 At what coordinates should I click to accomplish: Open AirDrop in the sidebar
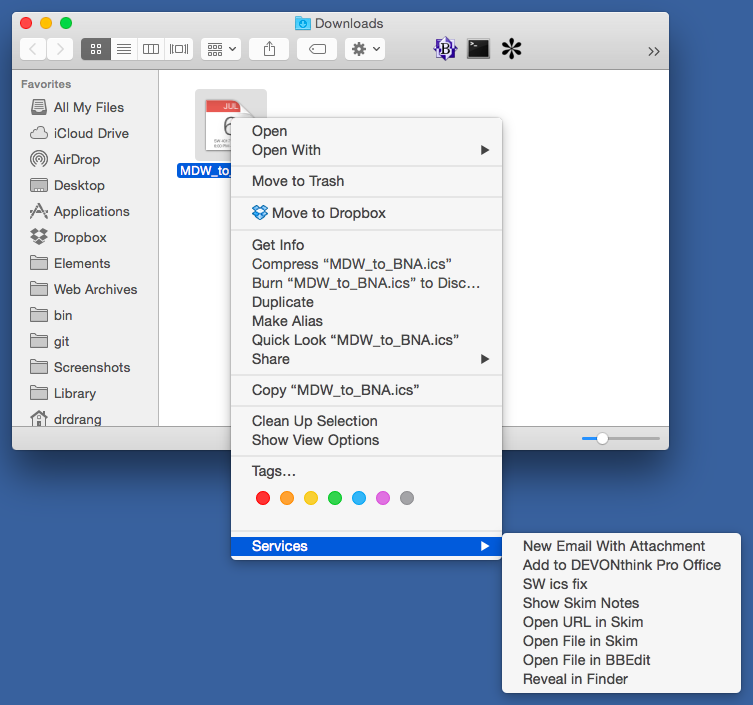76,159
